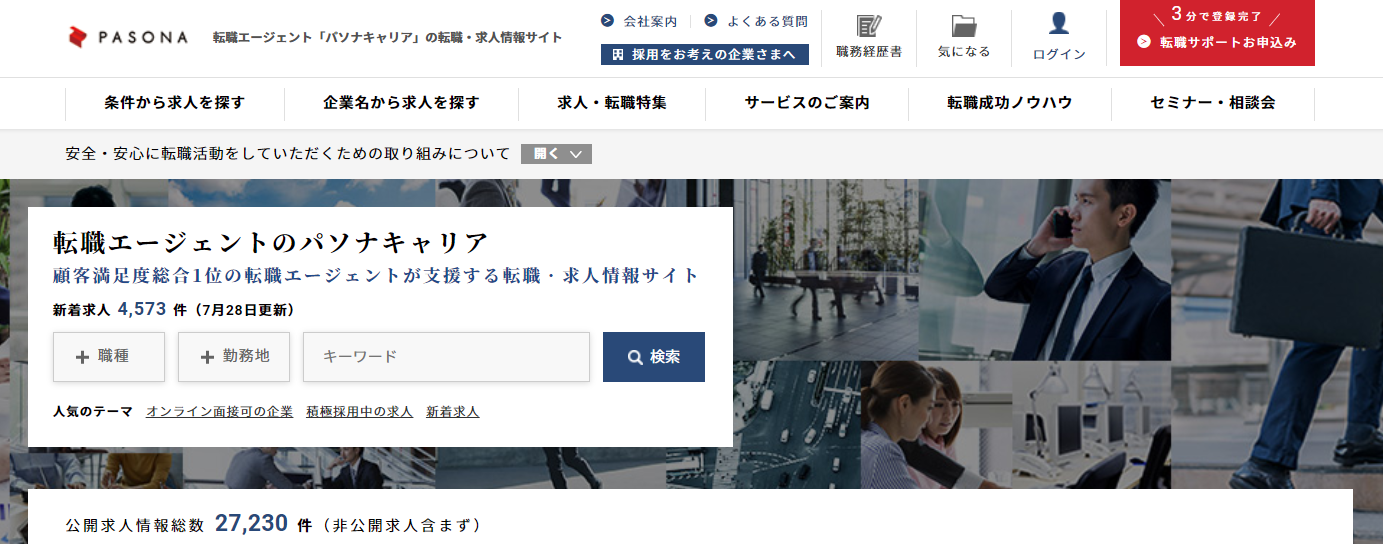This screenshot has width=1383, height=557.
Task: Click the red 転職サポートお申込み button
Action: [1217, 33]
